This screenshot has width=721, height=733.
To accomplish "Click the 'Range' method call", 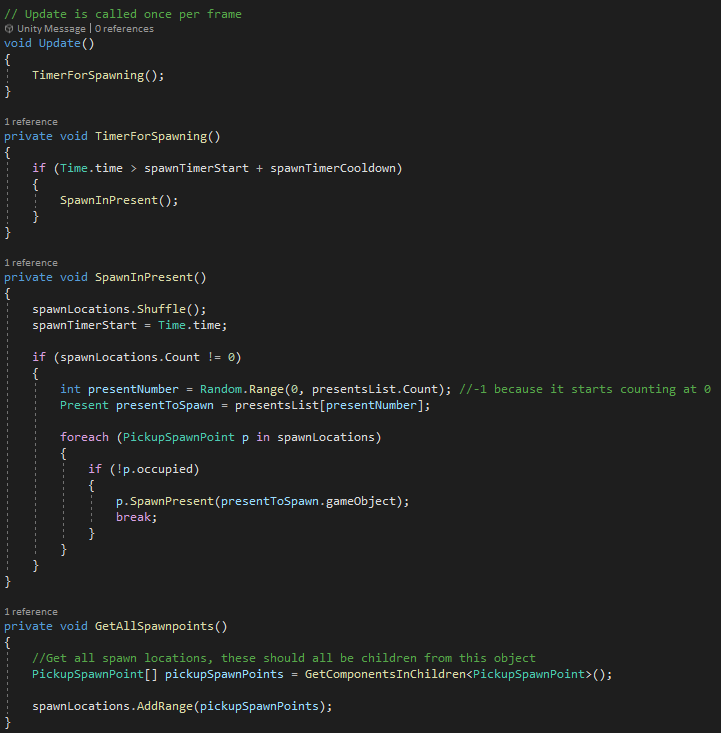I will (267, 389).
